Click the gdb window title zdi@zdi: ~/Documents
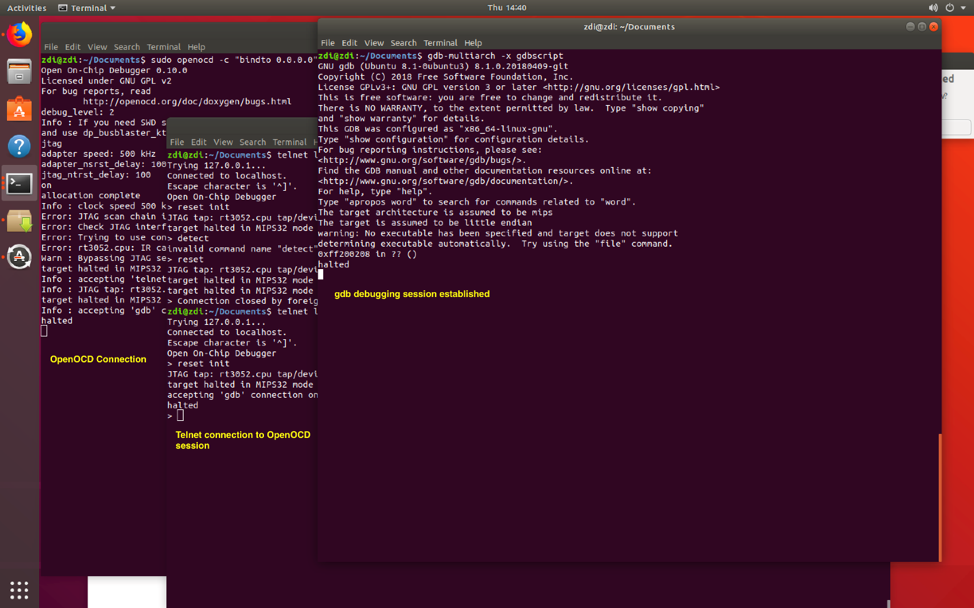The height and width of the screenshot is (608, 974). 629,27
